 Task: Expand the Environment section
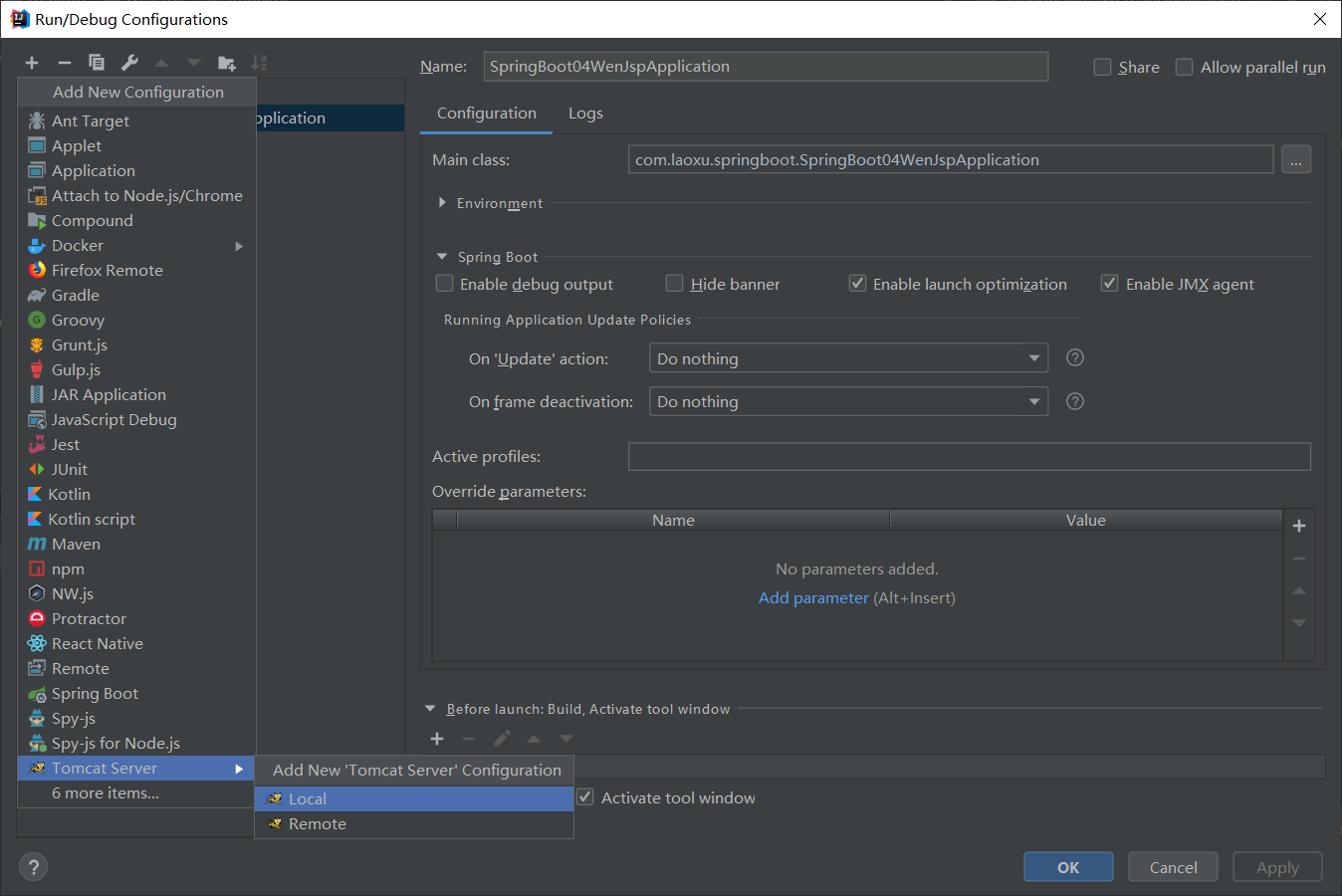click(442, 202)
